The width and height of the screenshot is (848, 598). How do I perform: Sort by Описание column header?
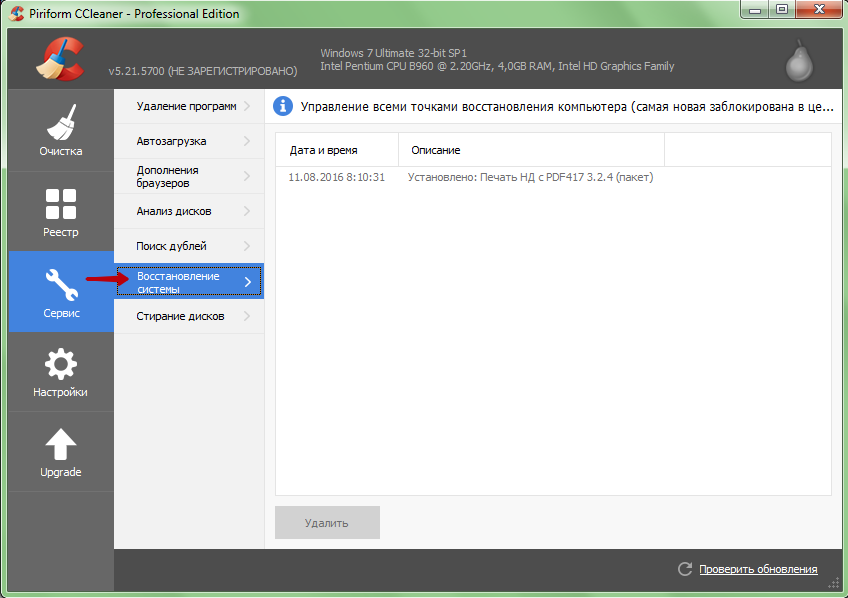click(x=531, y=150)
